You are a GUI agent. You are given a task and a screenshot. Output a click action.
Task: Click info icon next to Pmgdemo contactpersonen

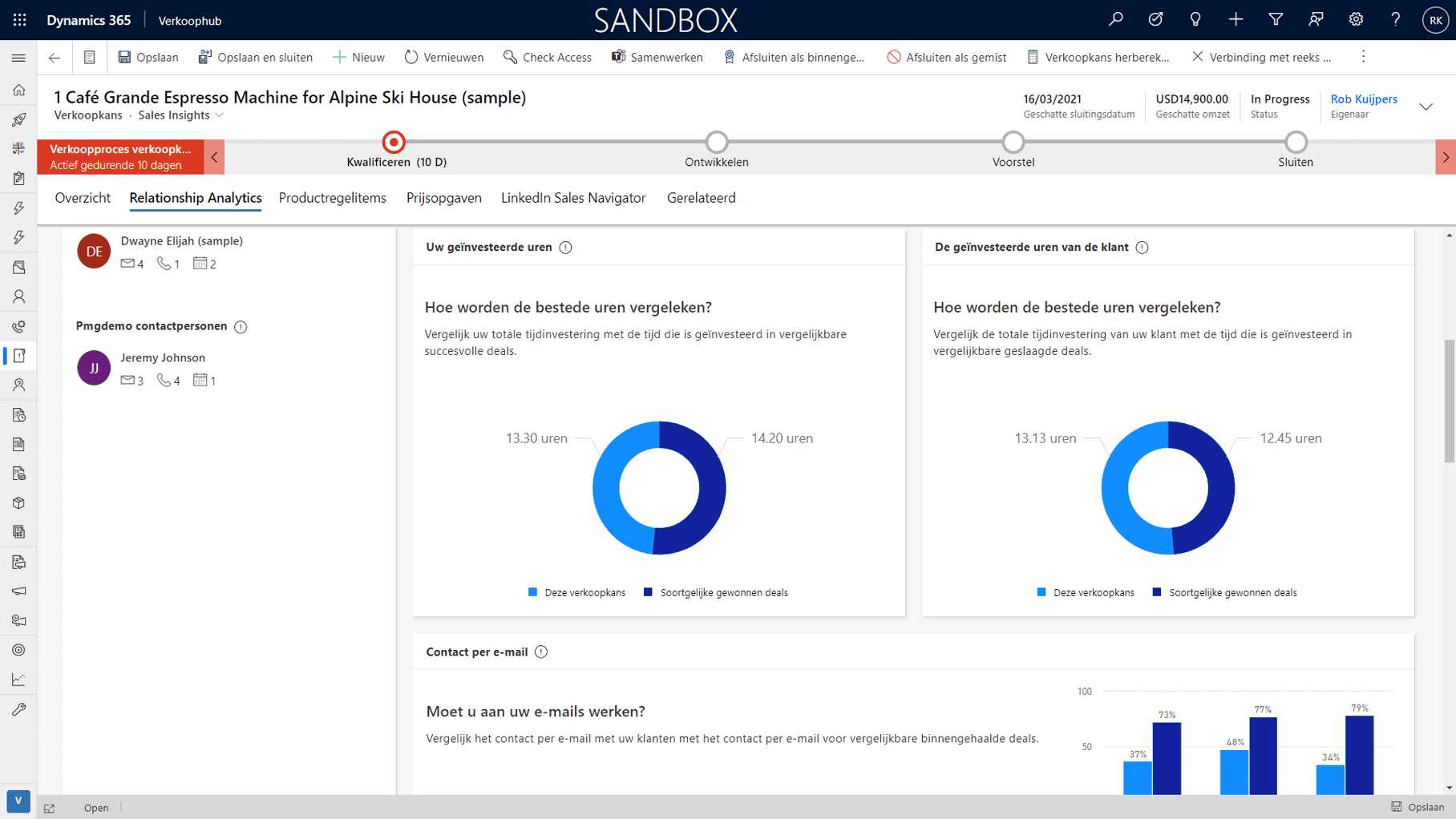(241, 327)
